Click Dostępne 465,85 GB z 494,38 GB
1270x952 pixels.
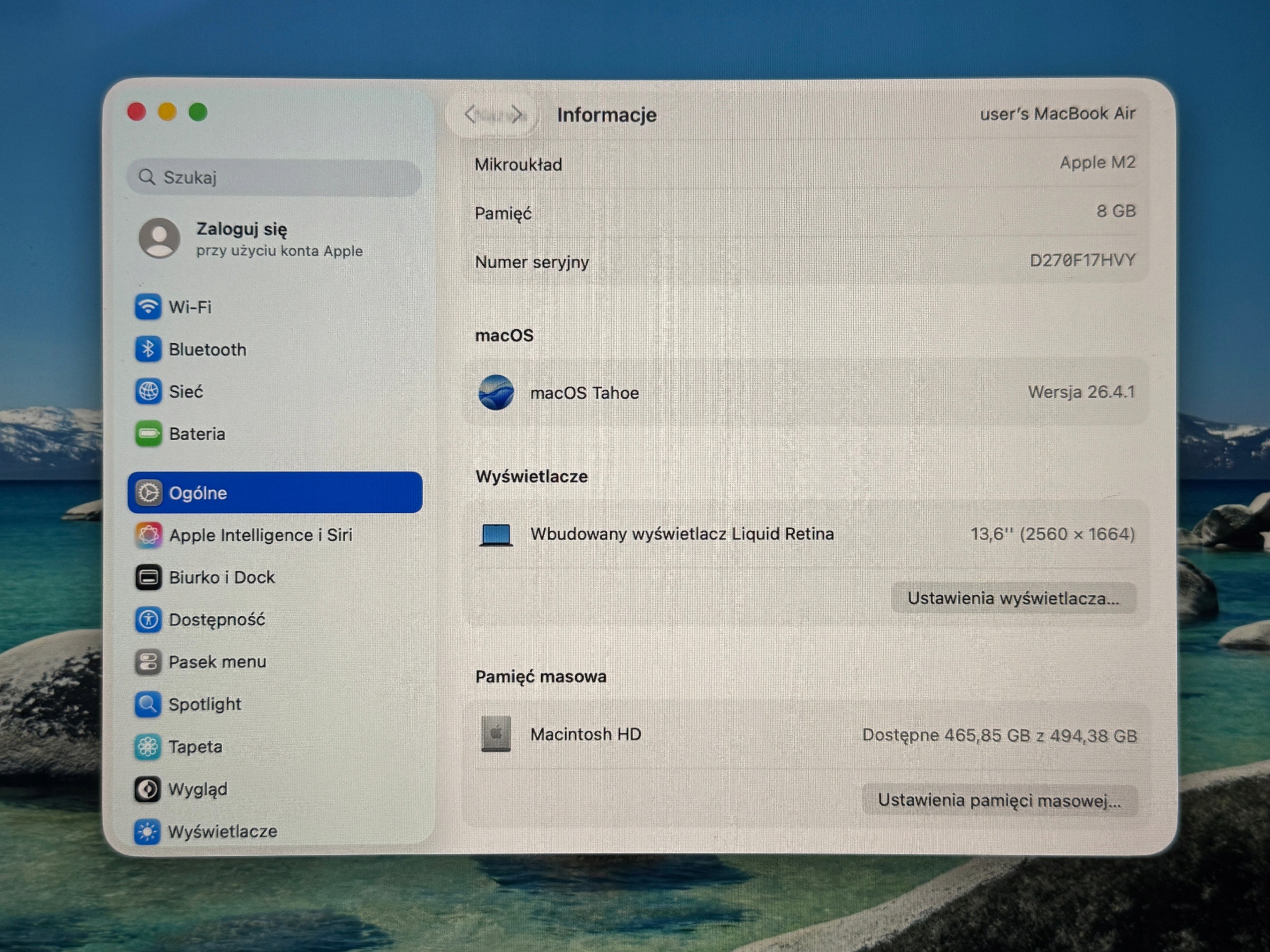(x=1000, y=735)
